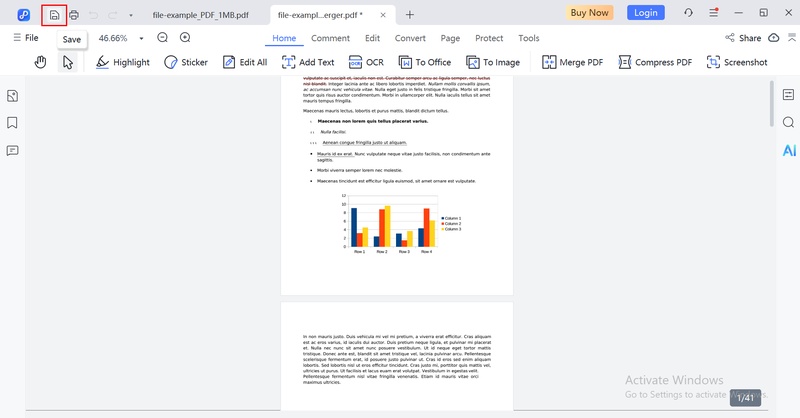Click the bar chart in document
The height and width of the screenshot is (418, 800).
coord(401,224)
